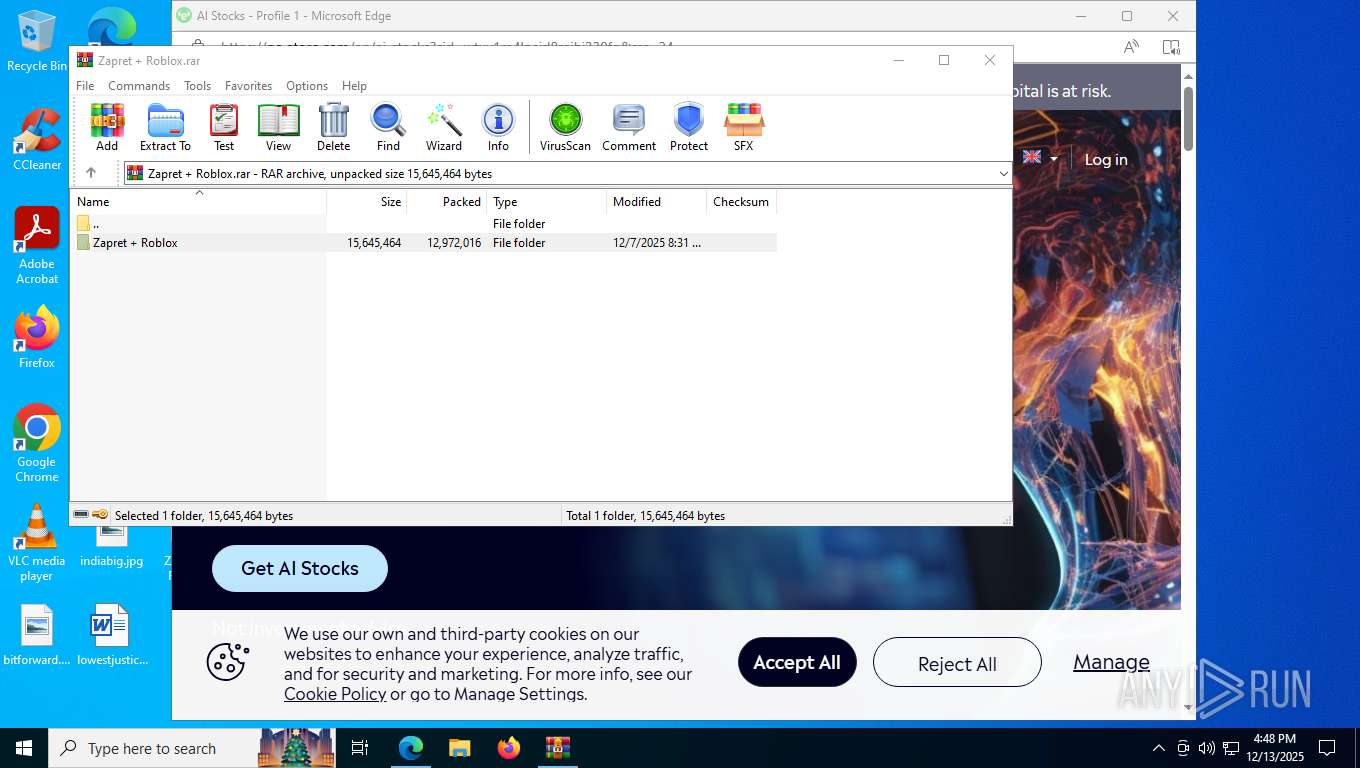Viewport: 1360px width, 768px height.
Task: Open the language flag dropdown in Edge
Action: tap(1039, 157)
